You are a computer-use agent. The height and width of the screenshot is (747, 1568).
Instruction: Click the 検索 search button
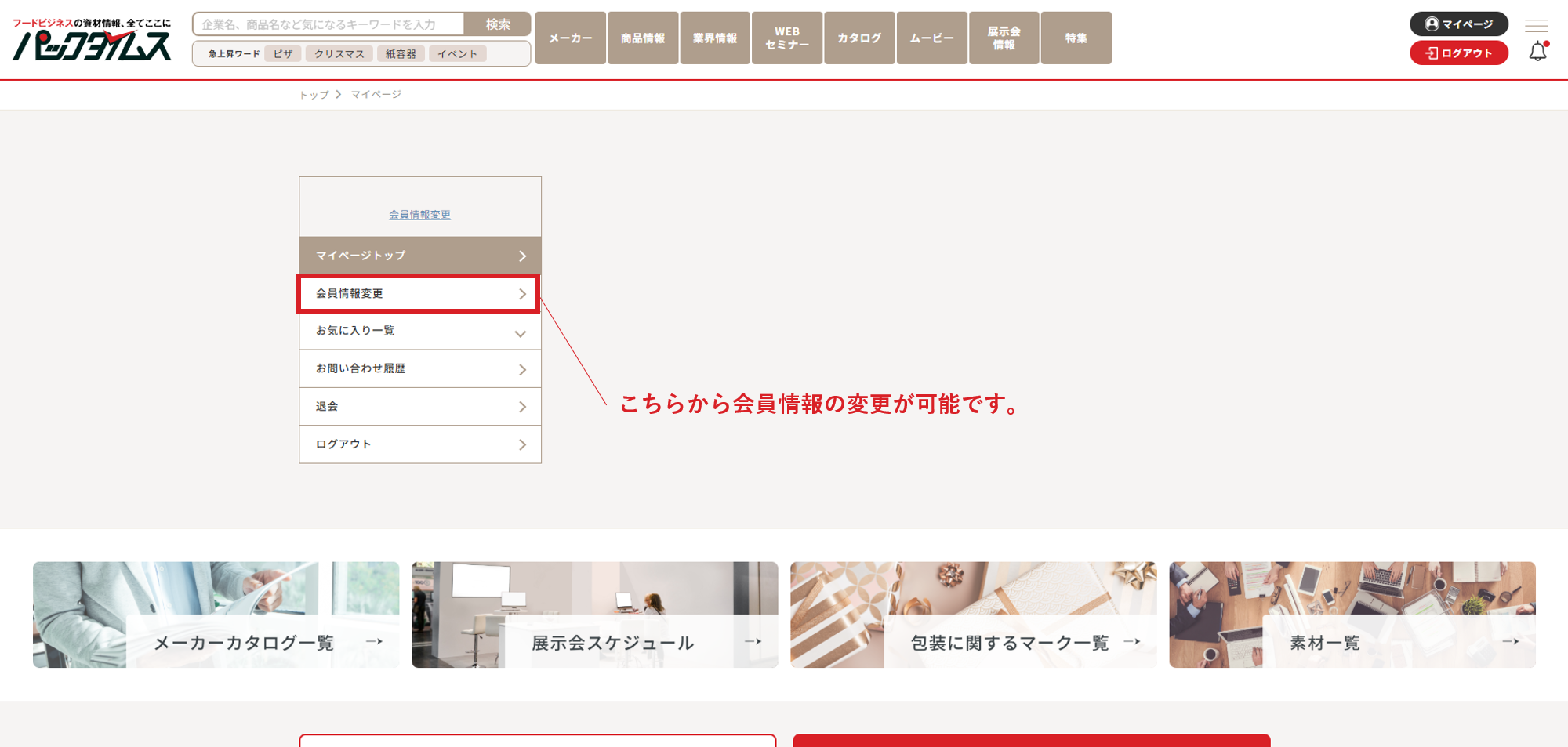pos(497,24)
